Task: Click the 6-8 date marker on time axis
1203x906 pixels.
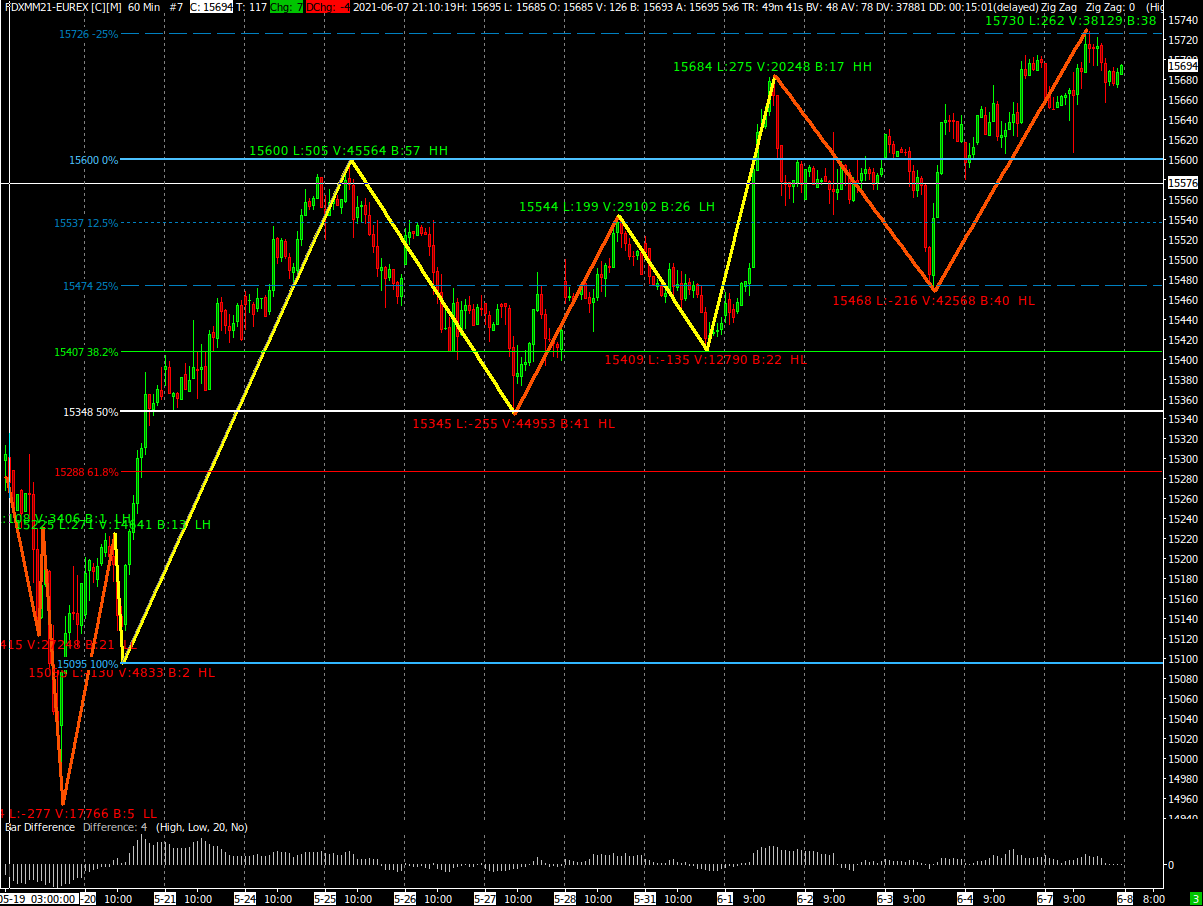Action: (1125, 899)
